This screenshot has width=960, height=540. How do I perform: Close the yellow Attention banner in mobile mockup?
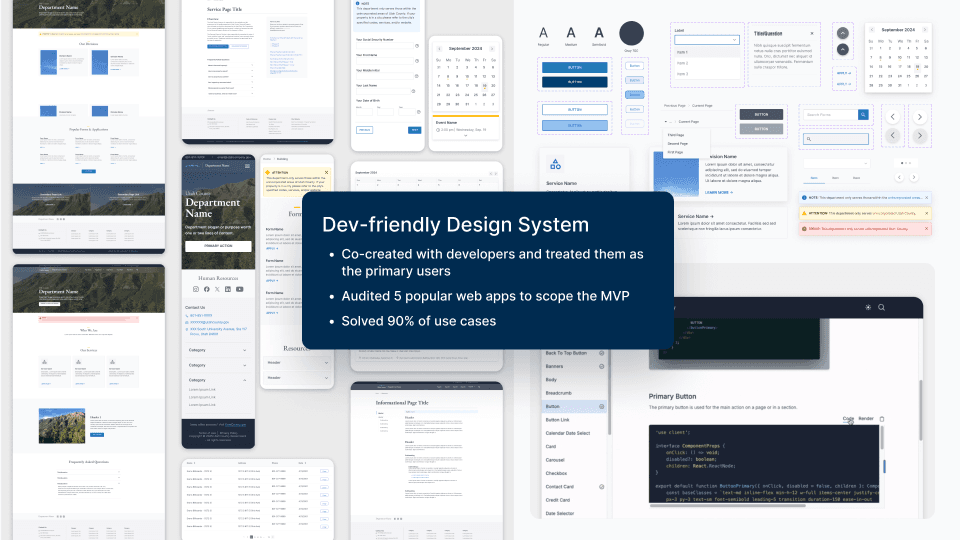[x=326, y=173]
